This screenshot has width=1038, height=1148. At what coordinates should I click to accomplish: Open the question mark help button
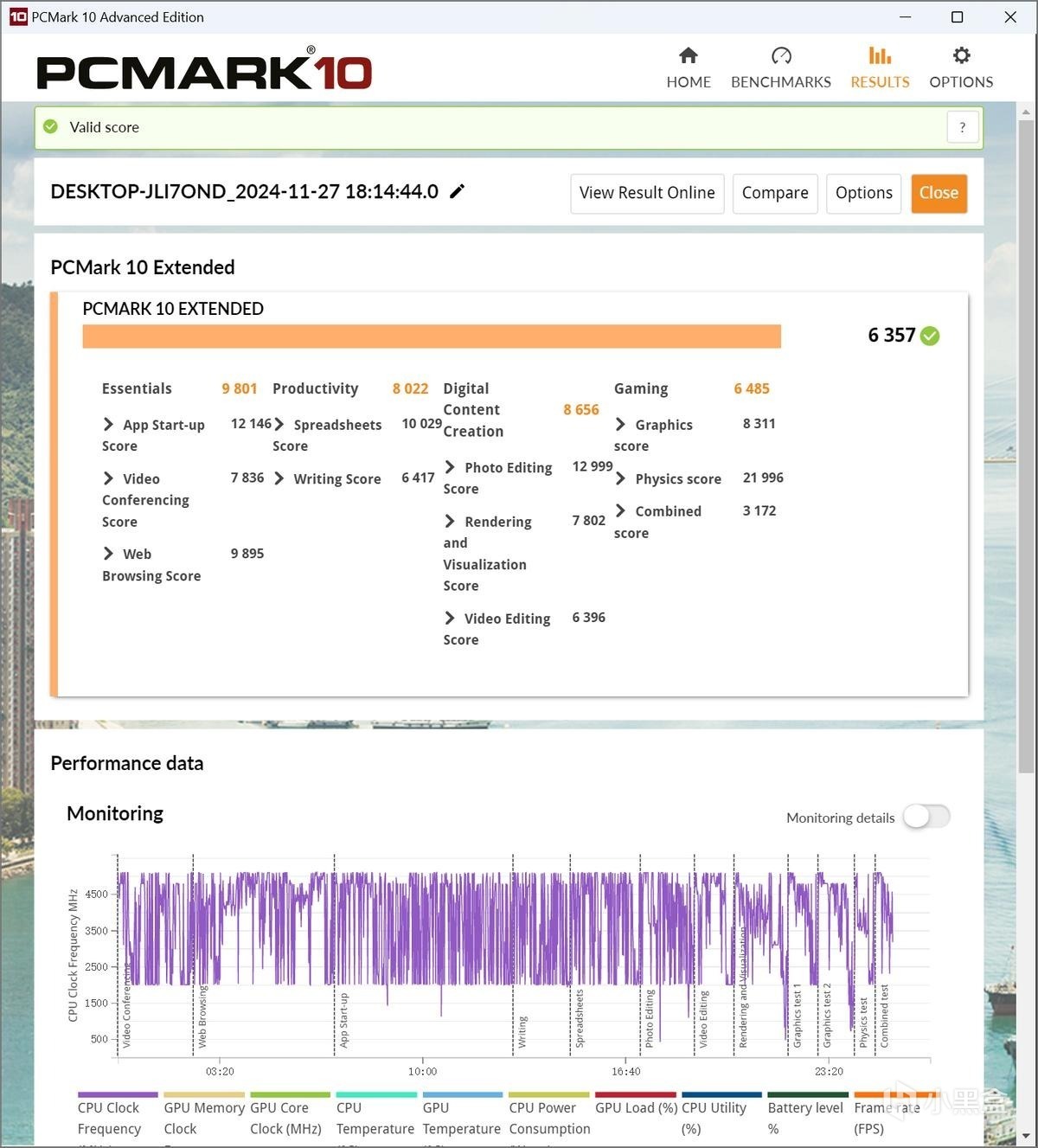(963, 127)
